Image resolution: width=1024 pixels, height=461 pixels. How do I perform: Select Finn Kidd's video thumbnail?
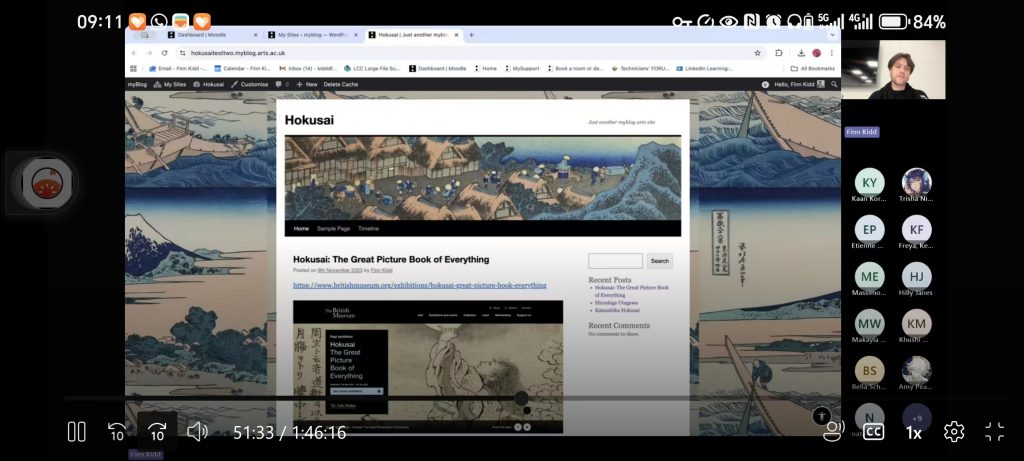click(893, 70)
